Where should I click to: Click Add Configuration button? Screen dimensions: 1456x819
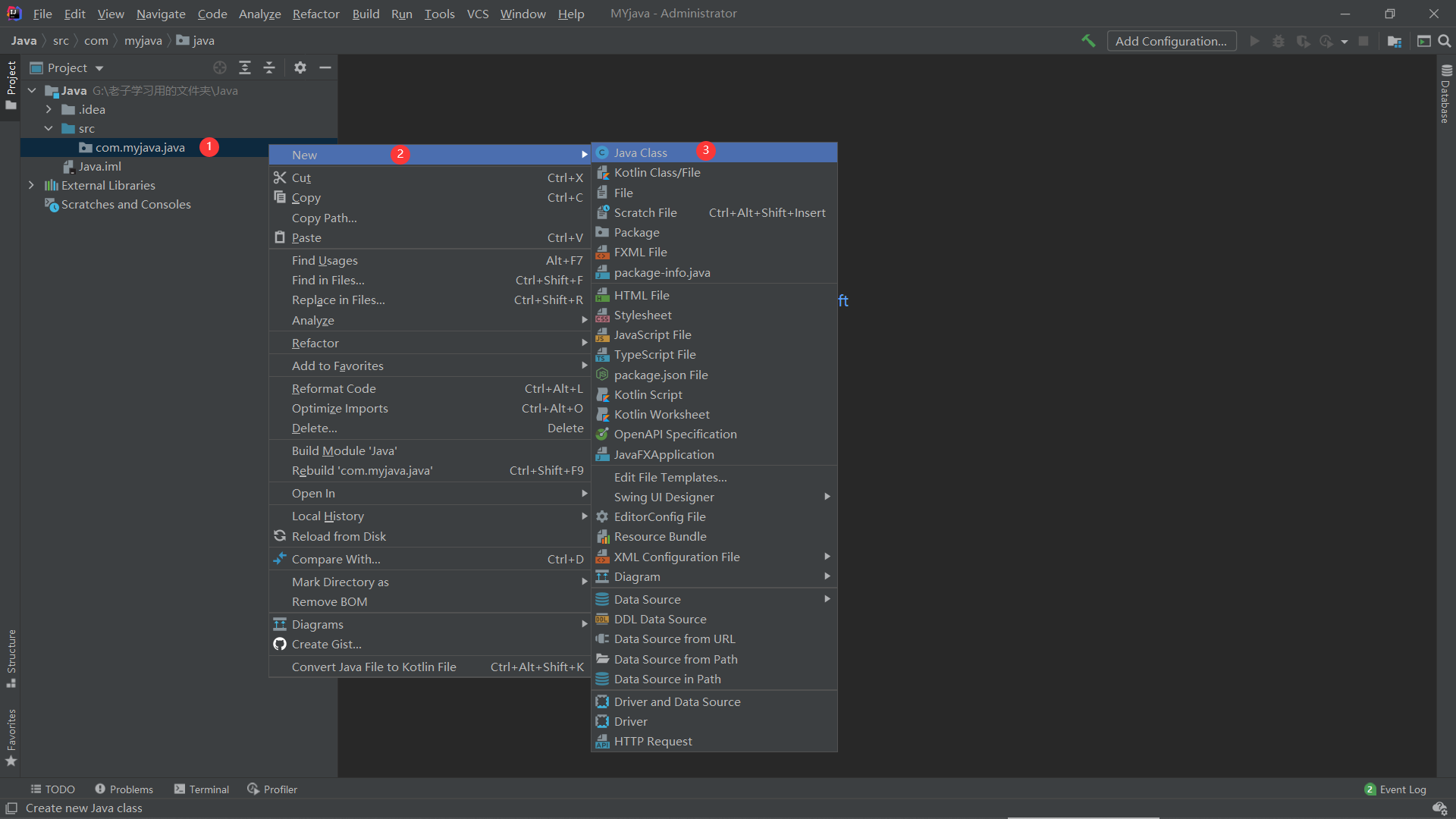click(1170, 41)
